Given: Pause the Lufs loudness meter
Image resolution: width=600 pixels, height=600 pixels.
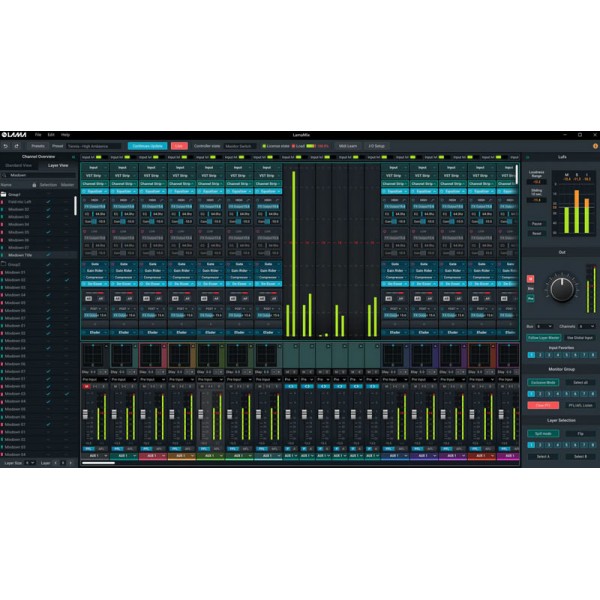Looking at the screenshot, I should click(536, 223).
